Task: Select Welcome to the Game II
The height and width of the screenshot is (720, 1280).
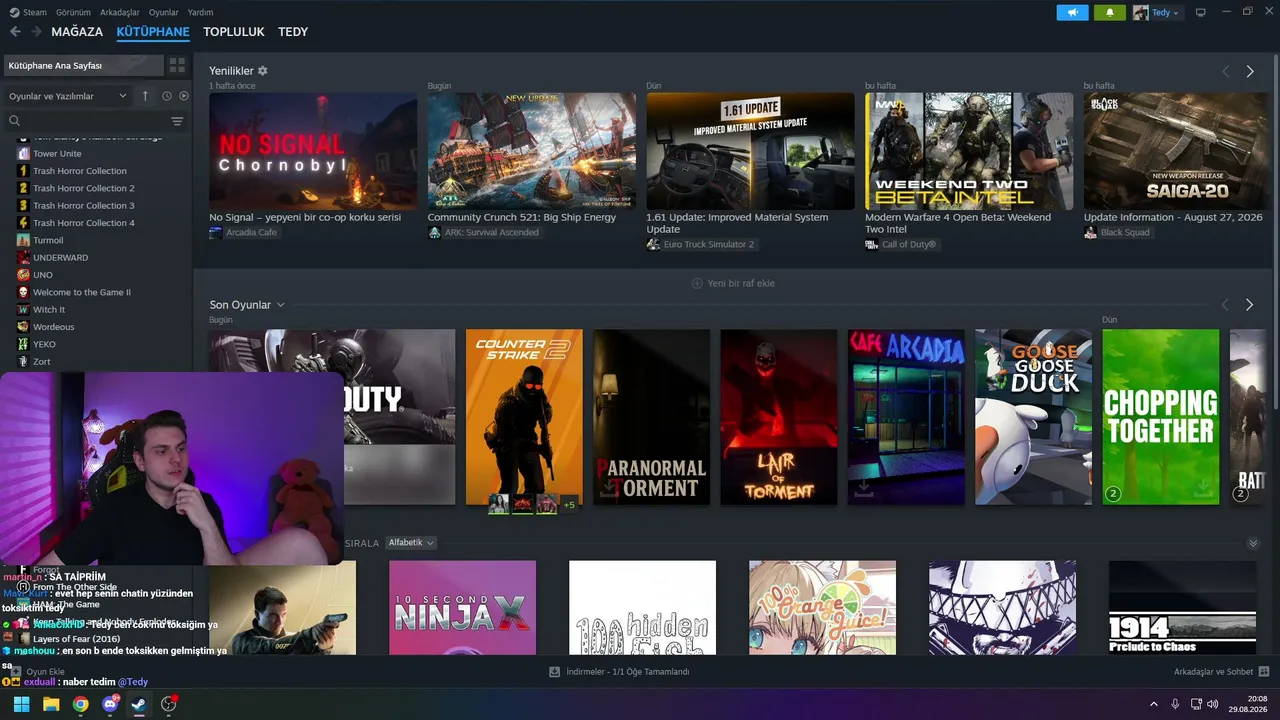Action: point(82,292)
